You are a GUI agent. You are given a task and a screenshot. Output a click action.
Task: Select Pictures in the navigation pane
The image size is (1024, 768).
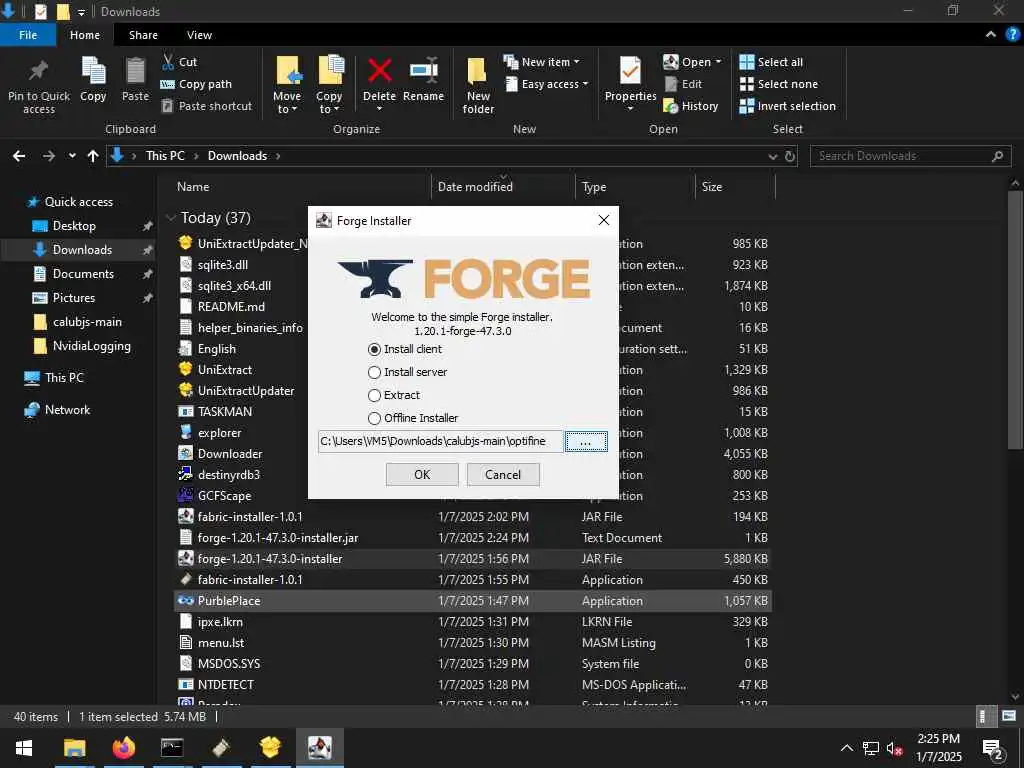pos(74,298)
